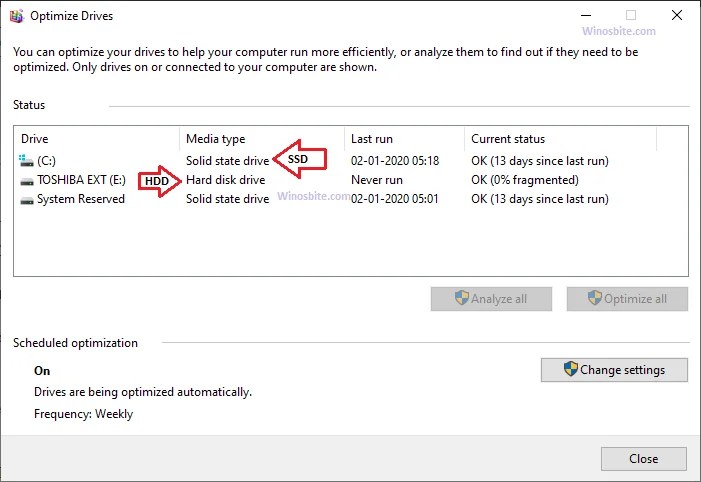Click the Analyze all button
This screenshot has width=701, height=482.
tap(491, 299)
